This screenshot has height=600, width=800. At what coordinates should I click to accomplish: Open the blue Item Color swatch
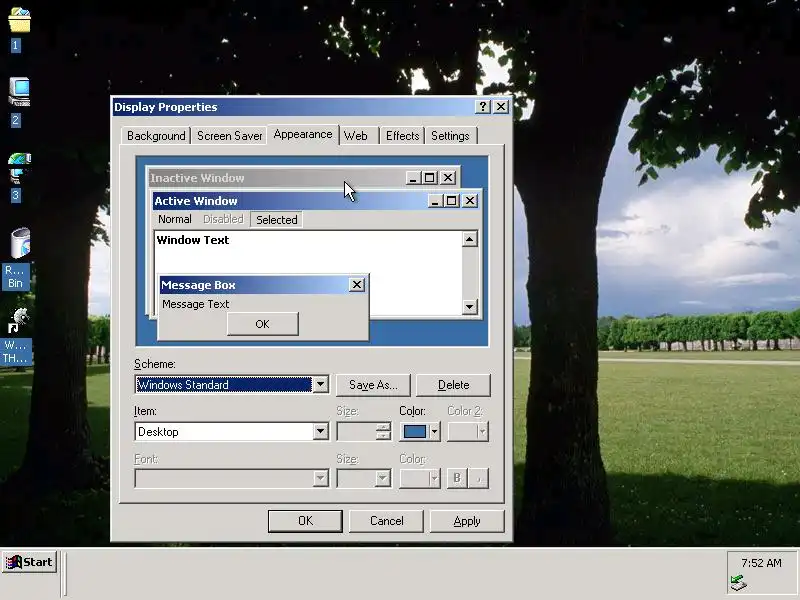coord(414,432)
